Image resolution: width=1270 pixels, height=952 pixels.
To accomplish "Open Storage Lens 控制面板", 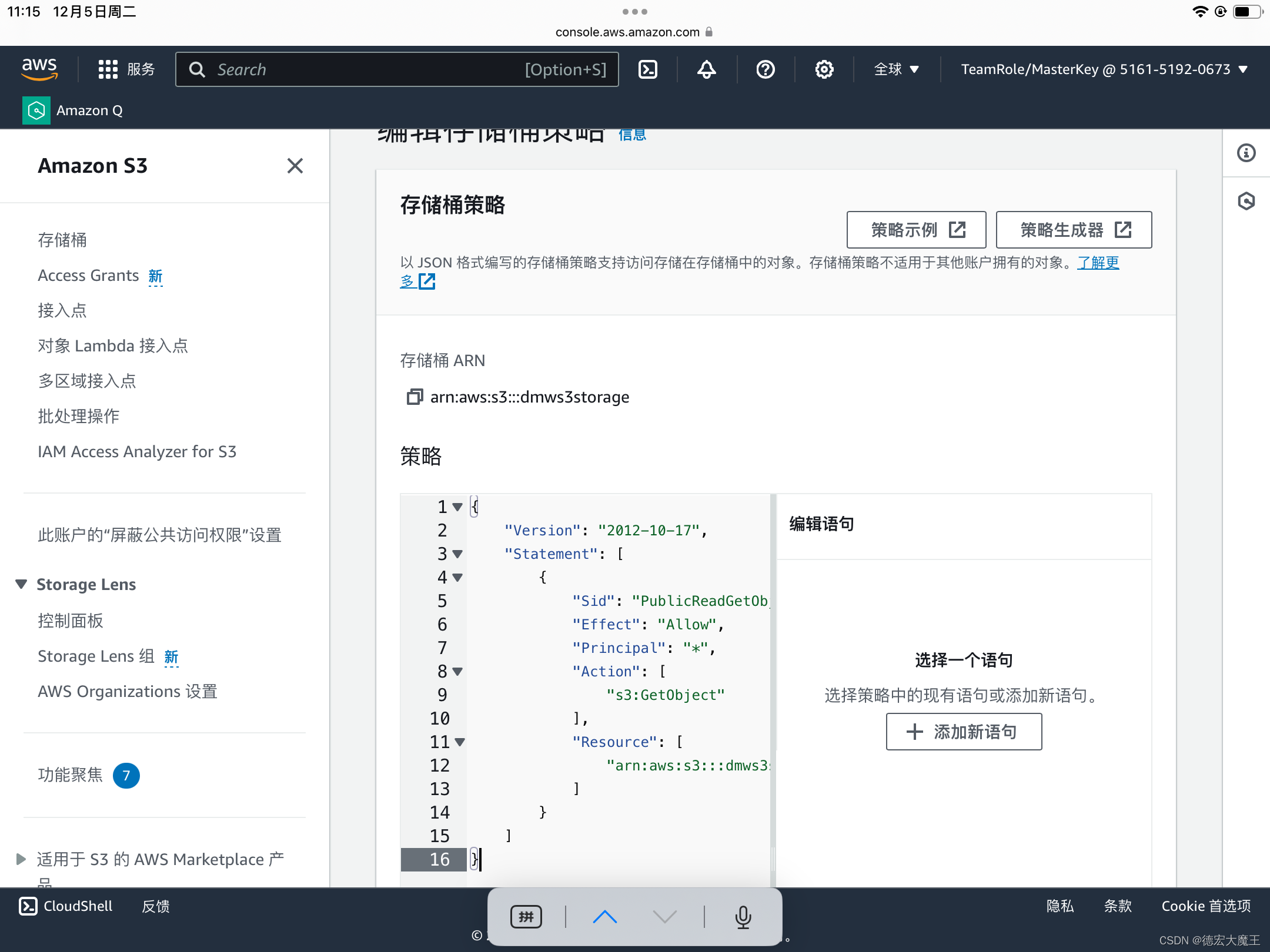I will click(71, 621).
